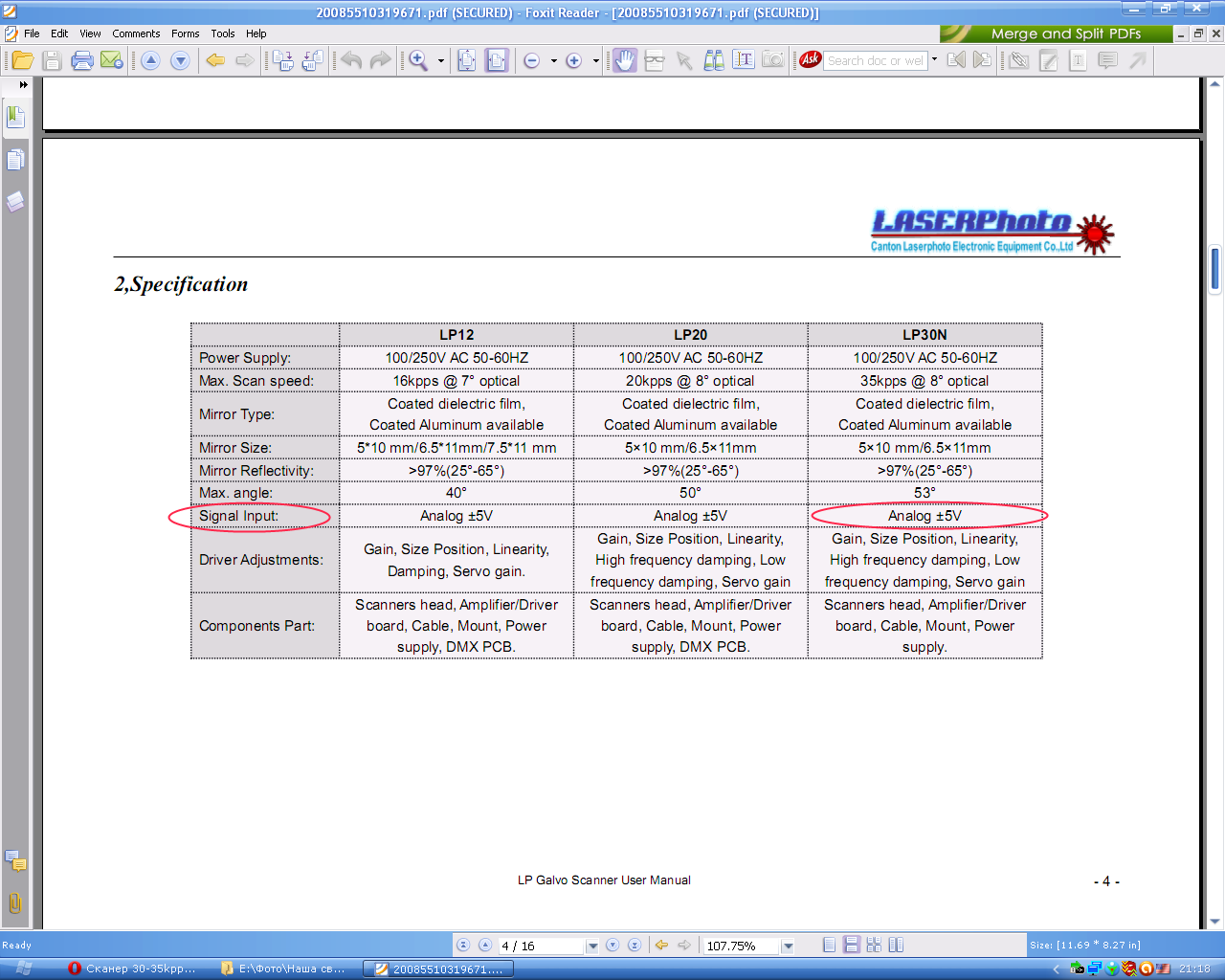
Task: Click the Print icon in toolbar
Action: [82, 60]
